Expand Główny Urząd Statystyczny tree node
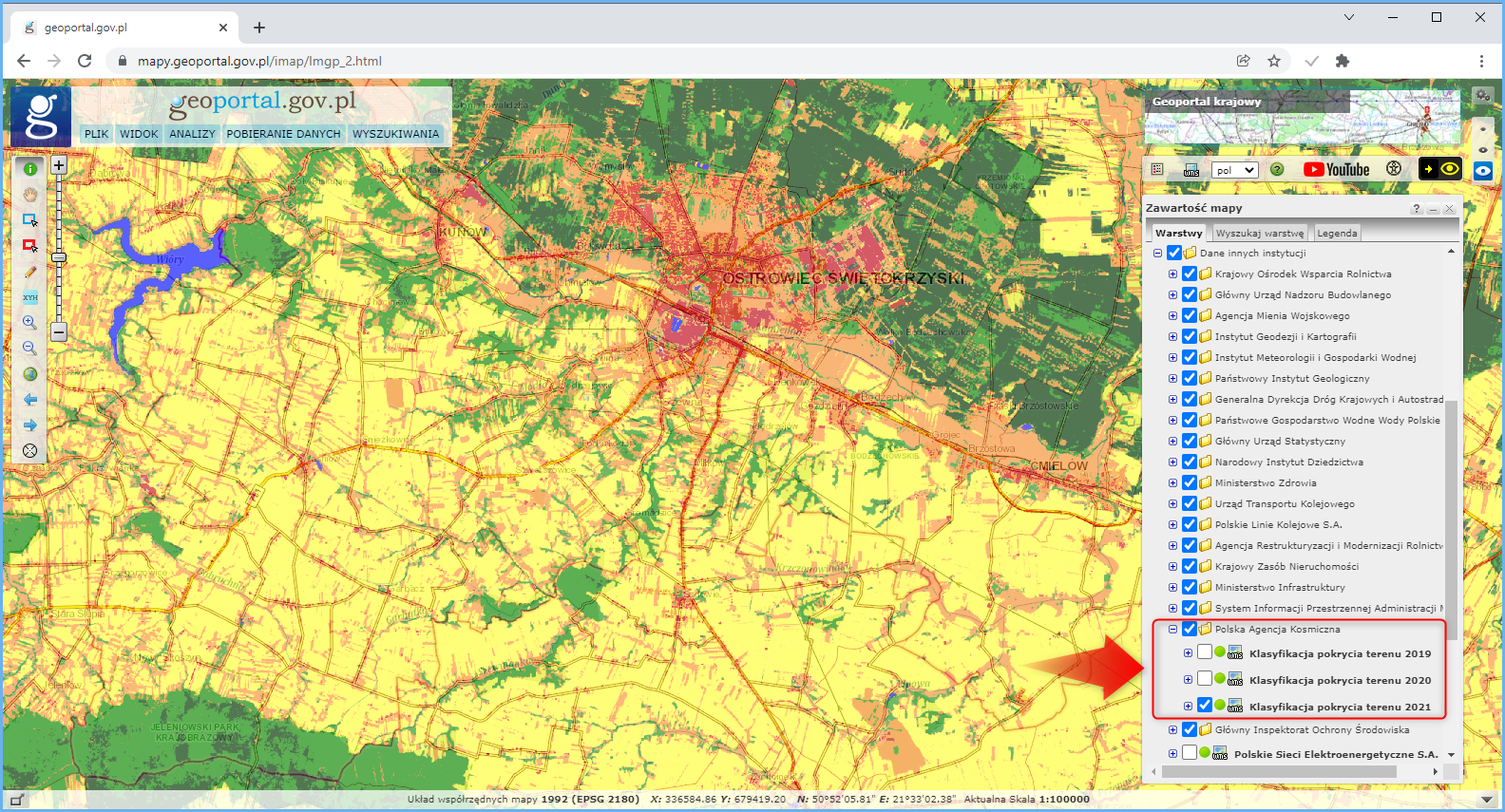This screenshot has width=1505, height=812. 1172,441
